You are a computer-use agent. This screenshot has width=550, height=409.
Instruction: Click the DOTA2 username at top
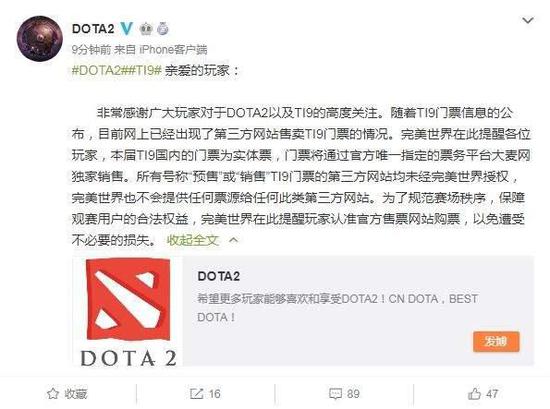pos(93,29)
